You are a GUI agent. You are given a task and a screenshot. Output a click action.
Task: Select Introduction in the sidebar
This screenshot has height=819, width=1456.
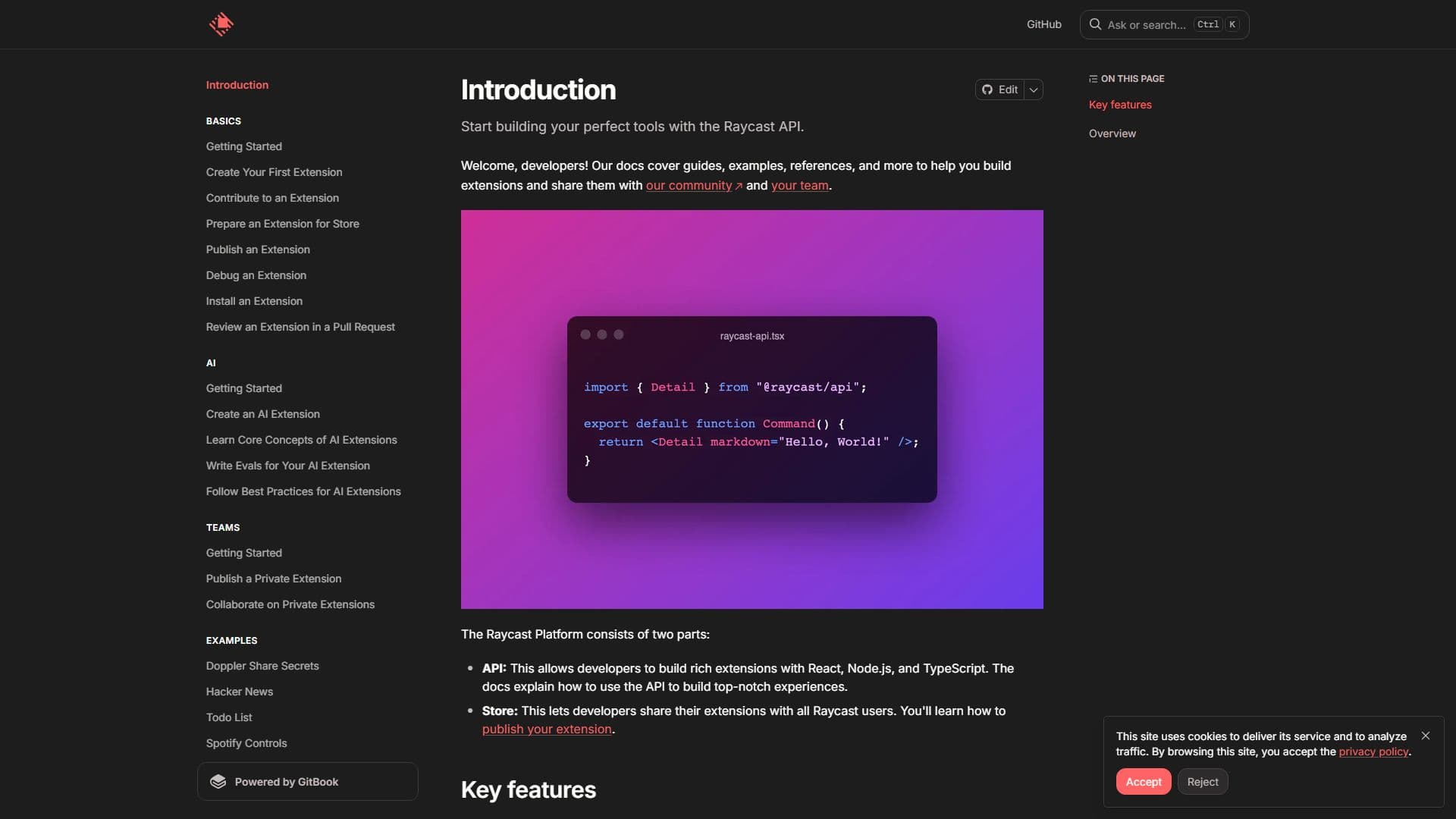[x=237, y=85]
